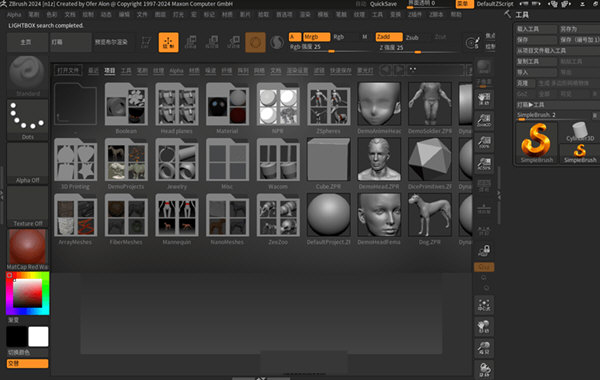Click the BPR render button on right shelf

(x=484, y=67)
